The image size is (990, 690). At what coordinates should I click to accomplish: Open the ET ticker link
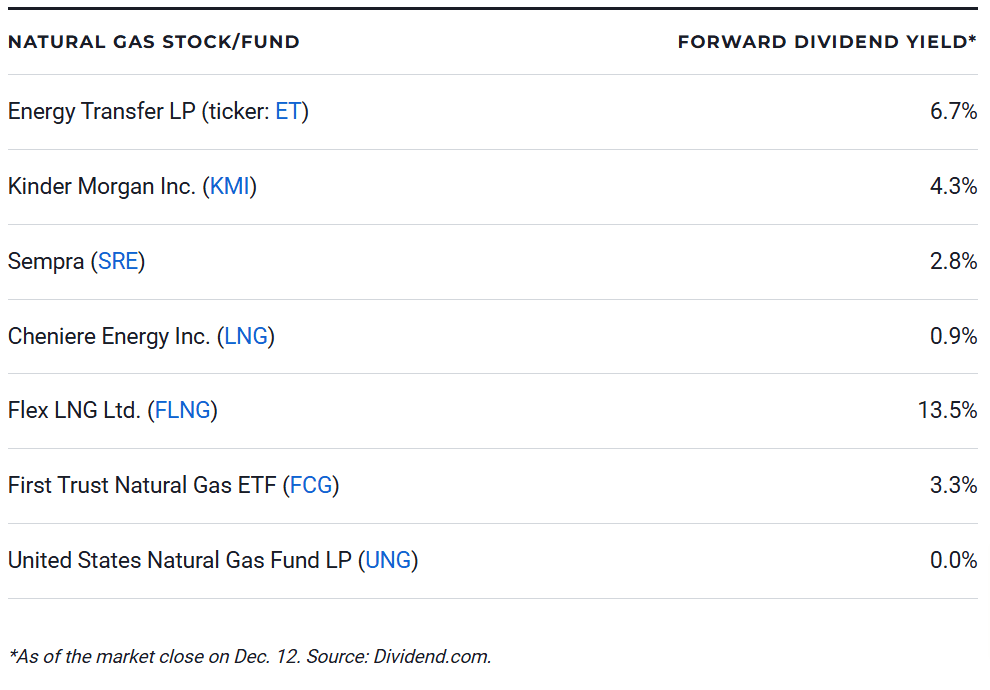click(287, 112)
